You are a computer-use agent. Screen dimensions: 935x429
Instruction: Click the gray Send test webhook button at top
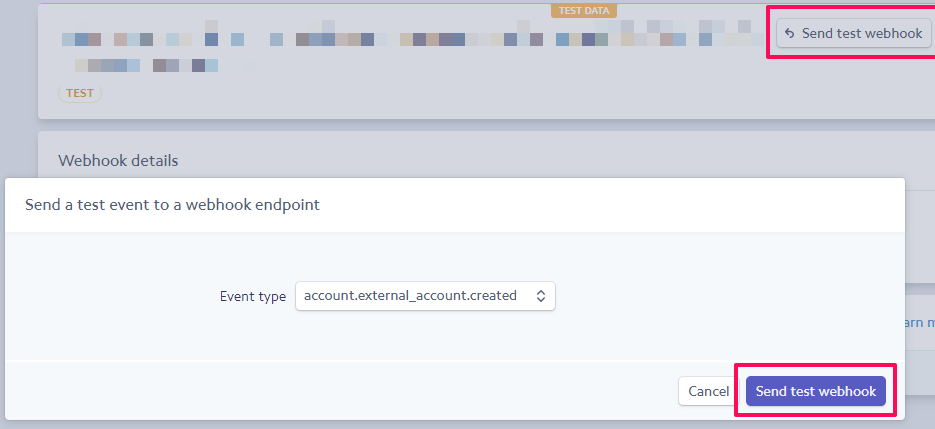point(853,33)
